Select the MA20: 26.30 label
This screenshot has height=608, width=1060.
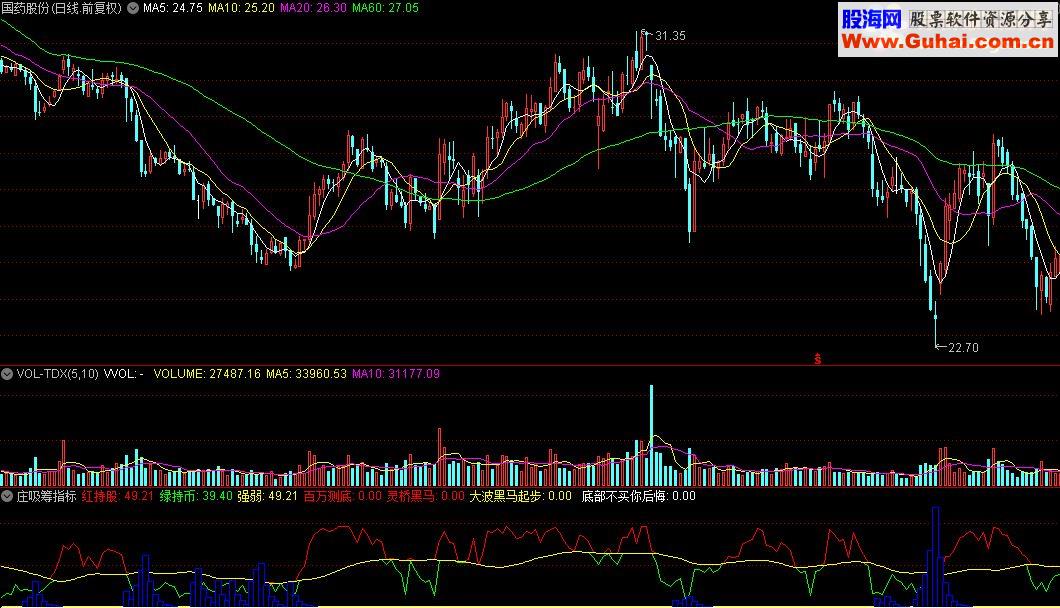[313, 8]
